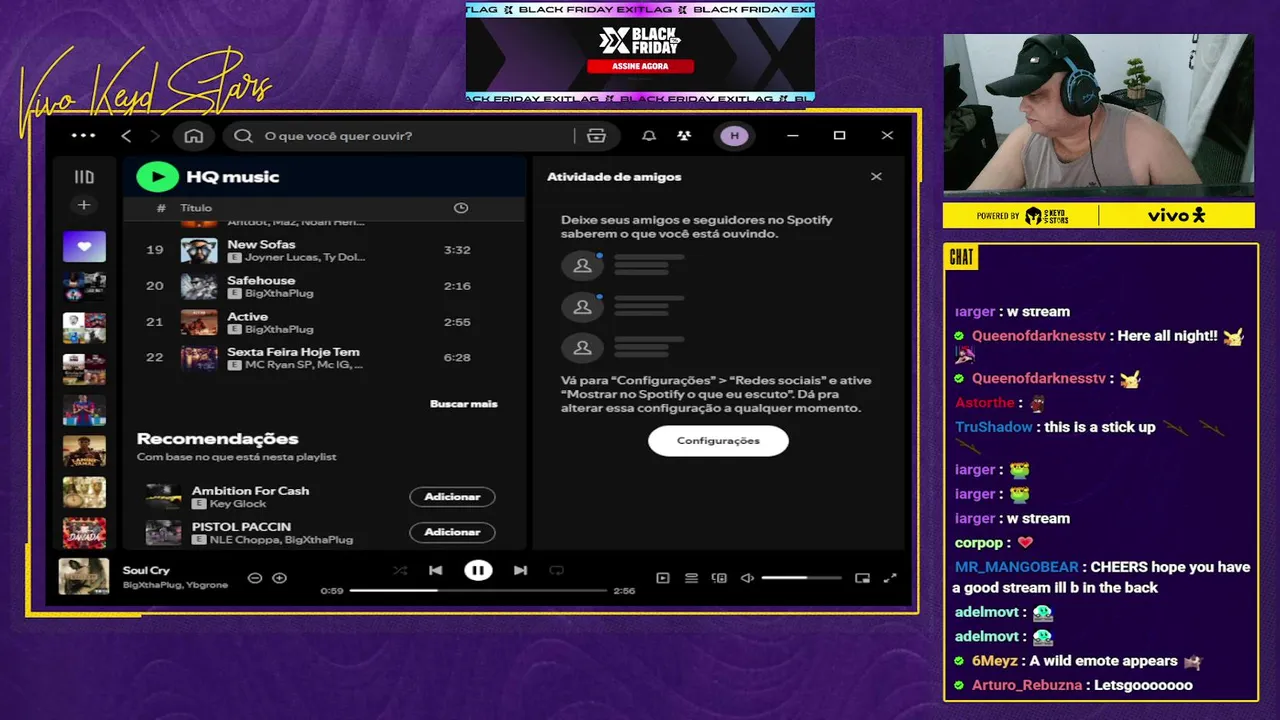Open BigXthaPlug artist link under Safehouse
The image size is (1280, 720).
coord(279,293)
